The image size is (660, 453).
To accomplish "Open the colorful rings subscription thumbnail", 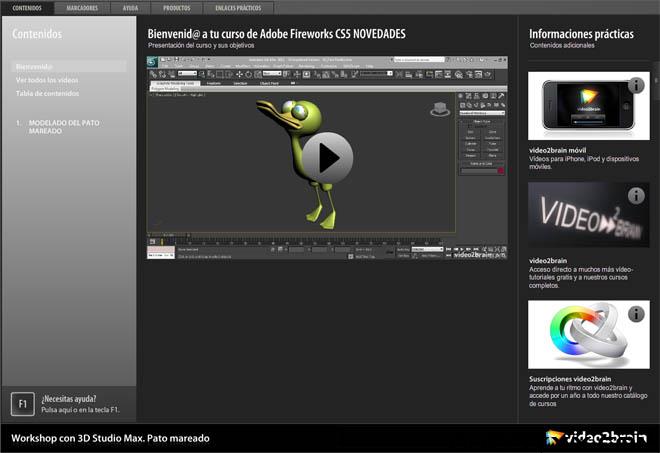I will click(x=589, y=335).
